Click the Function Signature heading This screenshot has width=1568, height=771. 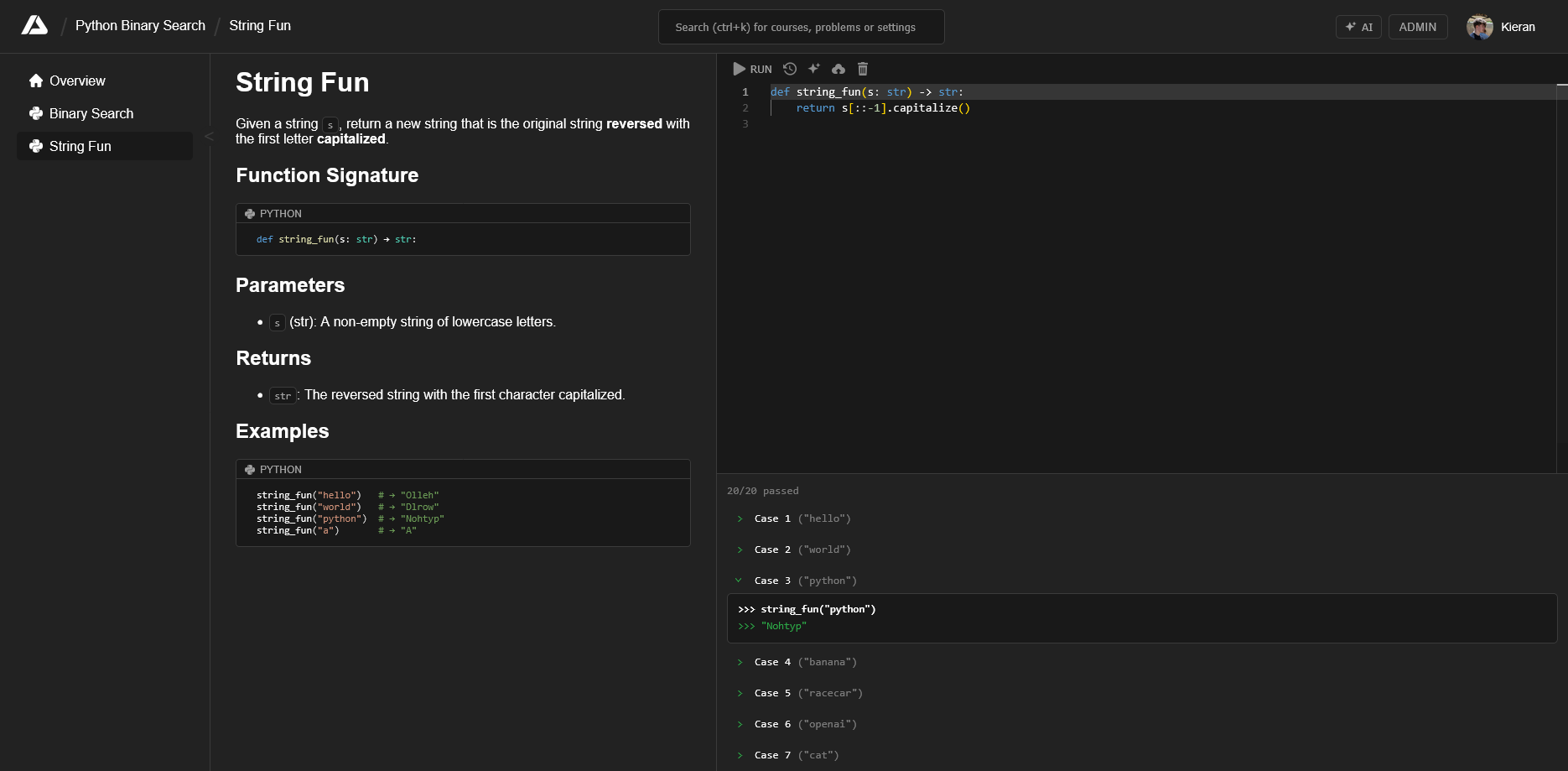point(327,175)
